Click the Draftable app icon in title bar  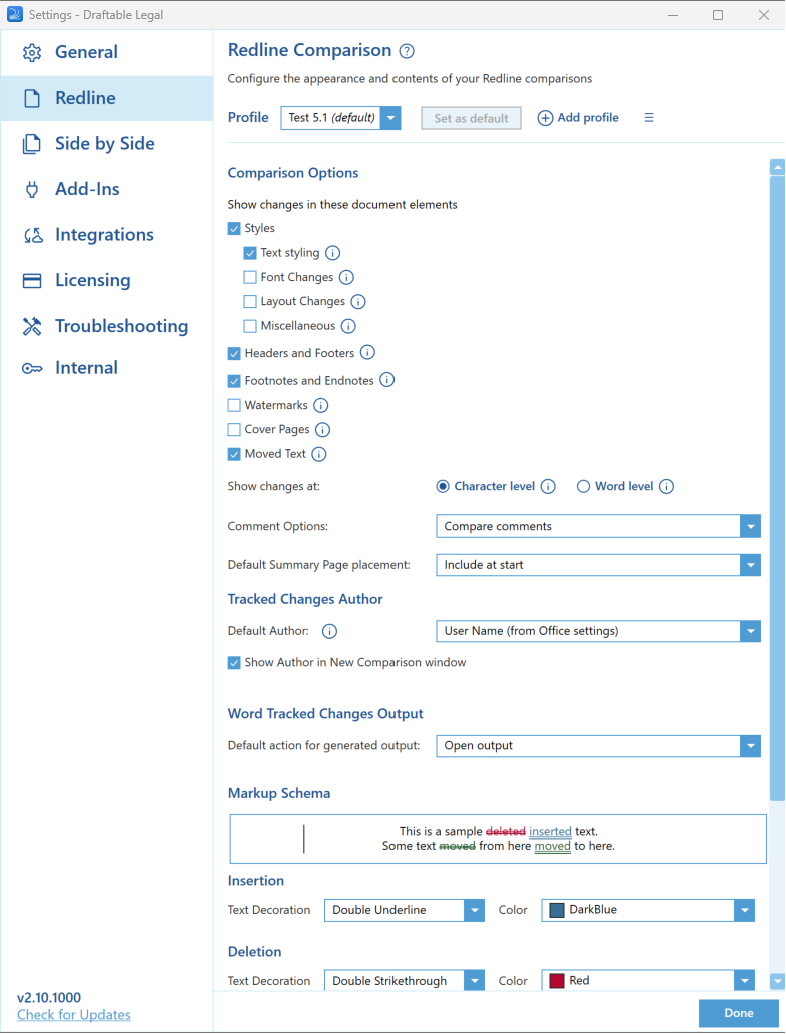click(x=15, y=15)
